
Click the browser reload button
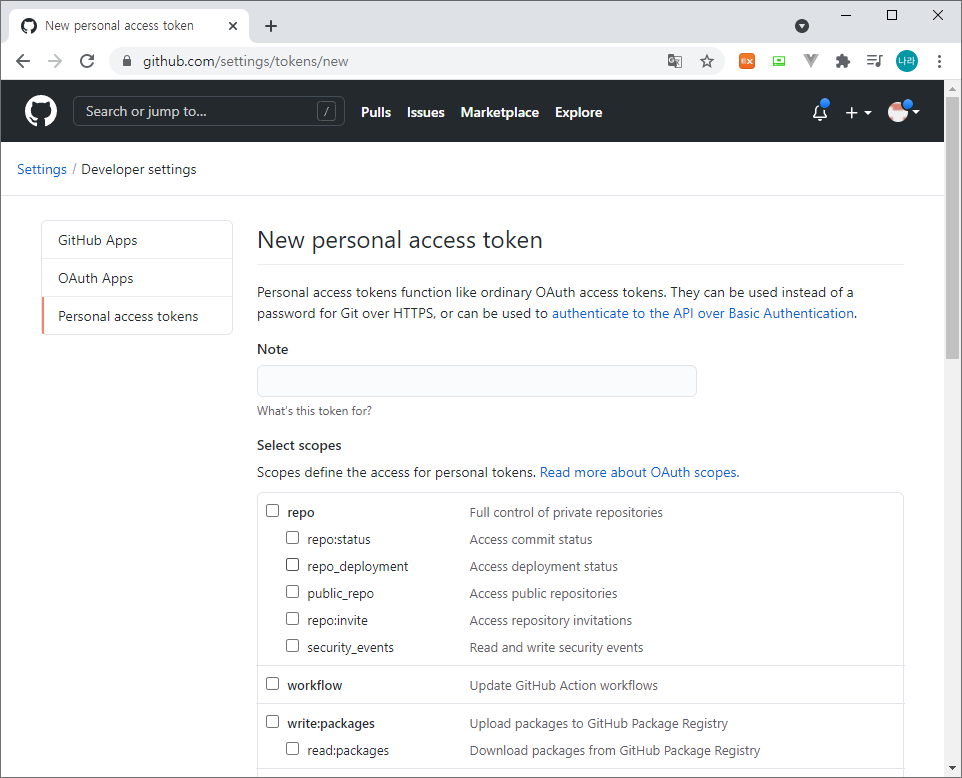click(x=87, y=61)
